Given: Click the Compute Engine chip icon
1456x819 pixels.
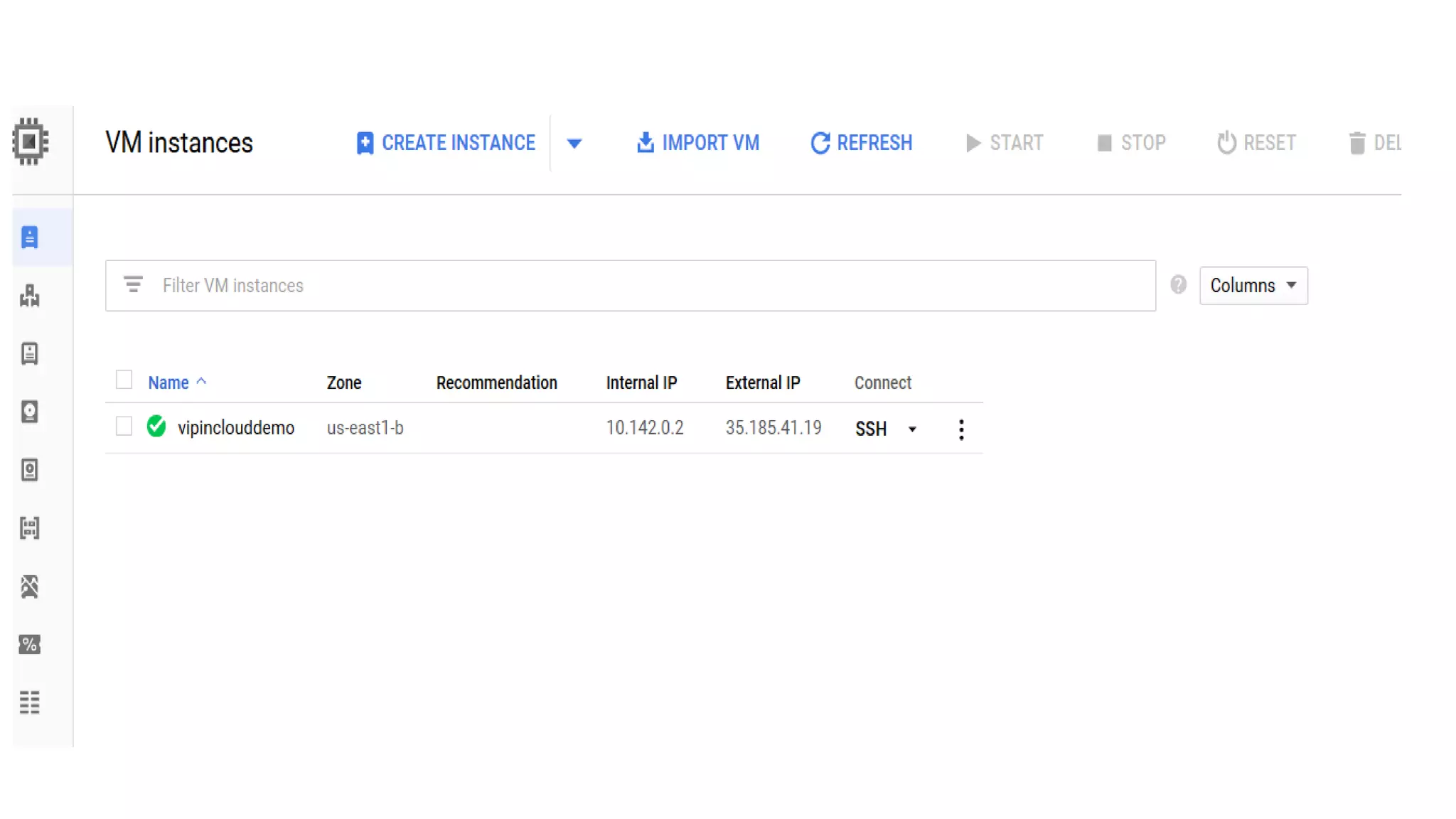Looking at the screenshot, I should click(30, 141).
